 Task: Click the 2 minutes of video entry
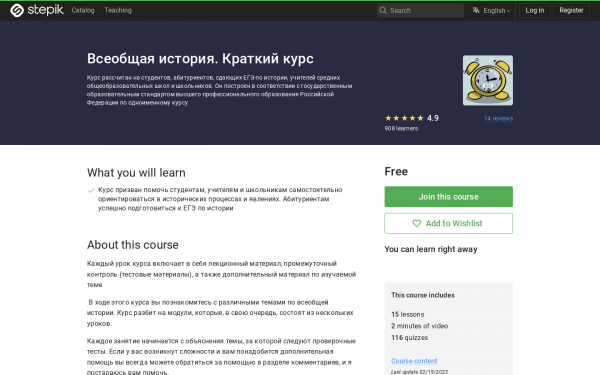click(419, 326)
